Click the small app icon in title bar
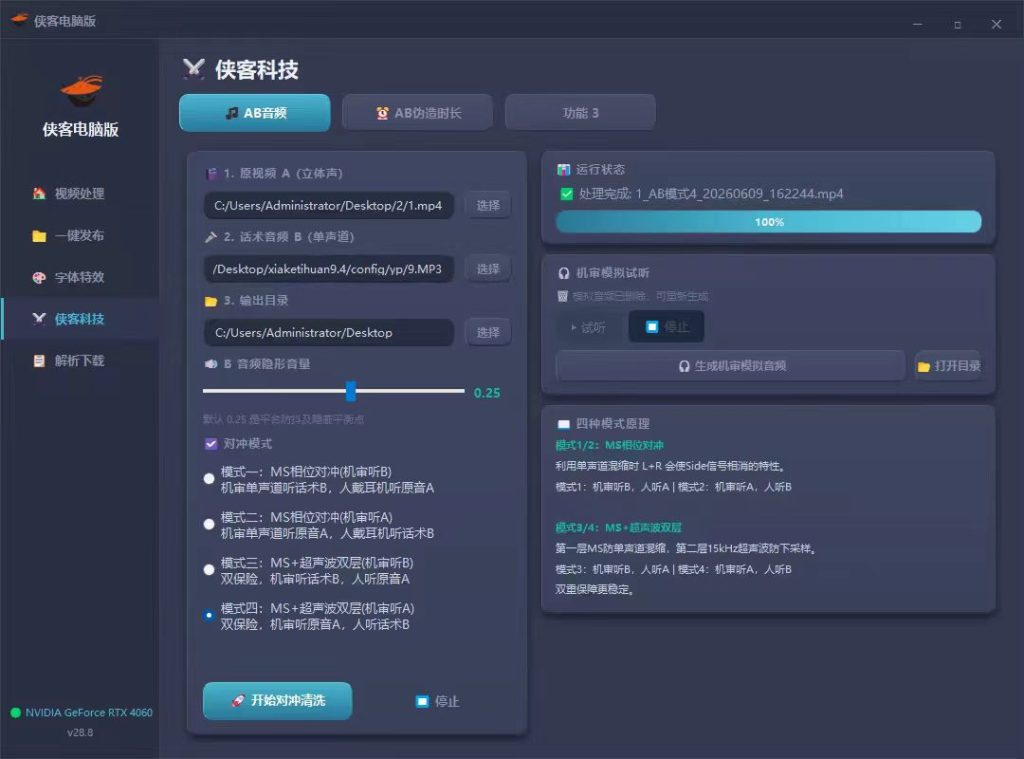 (19, 20)
